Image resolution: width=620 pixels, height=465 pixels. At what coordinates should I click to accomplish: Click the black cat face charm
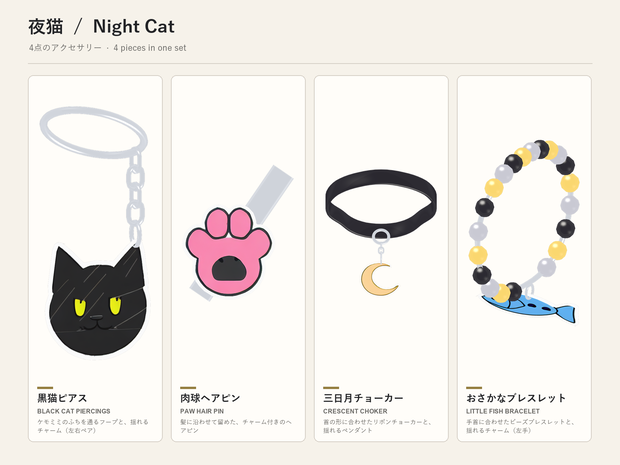[x=98, y=301]
